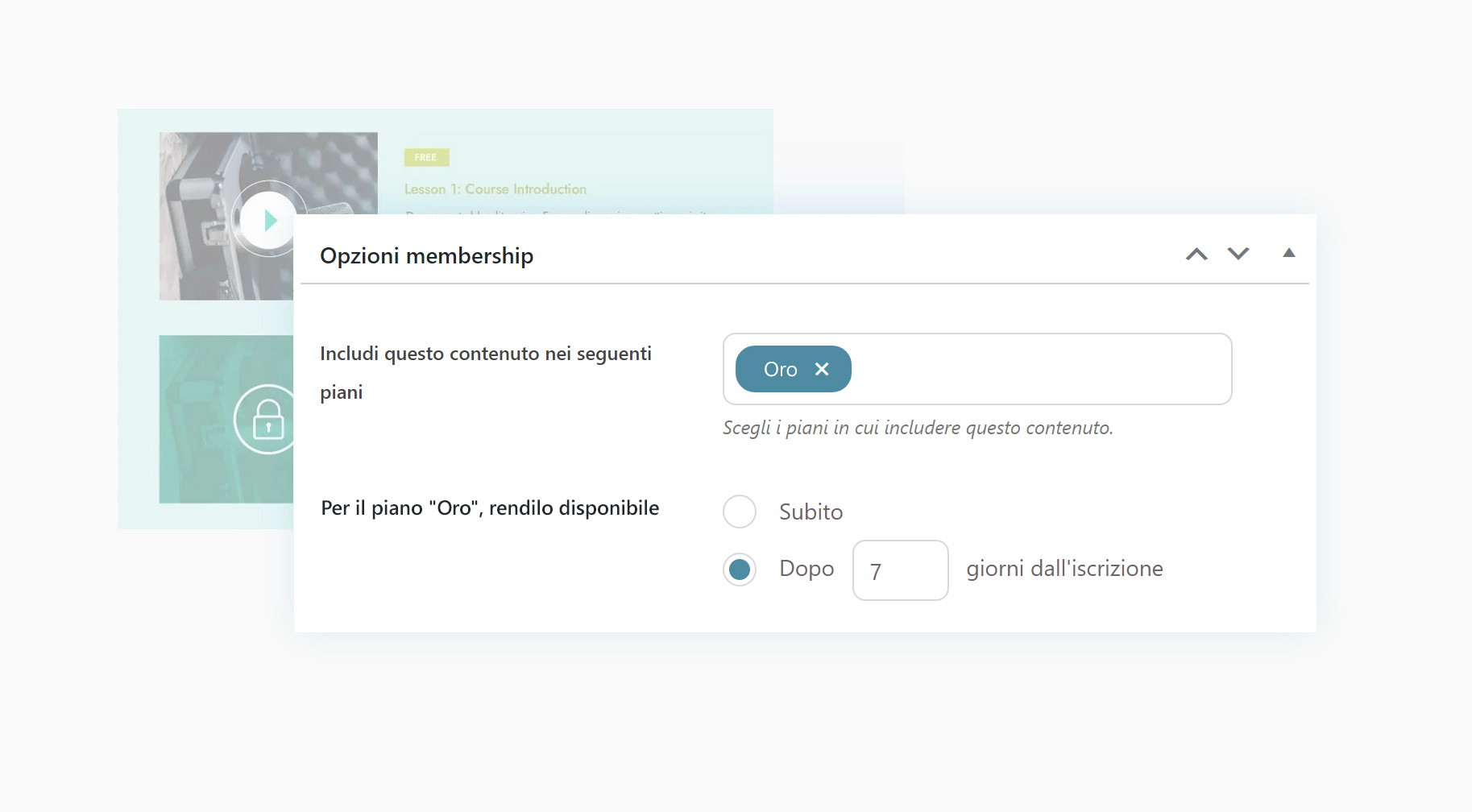Image resolution: width=1472 pixels, height=812 pixels.
Task: Click the FREE badge on Lesson 1
Action: coord(426,158)
